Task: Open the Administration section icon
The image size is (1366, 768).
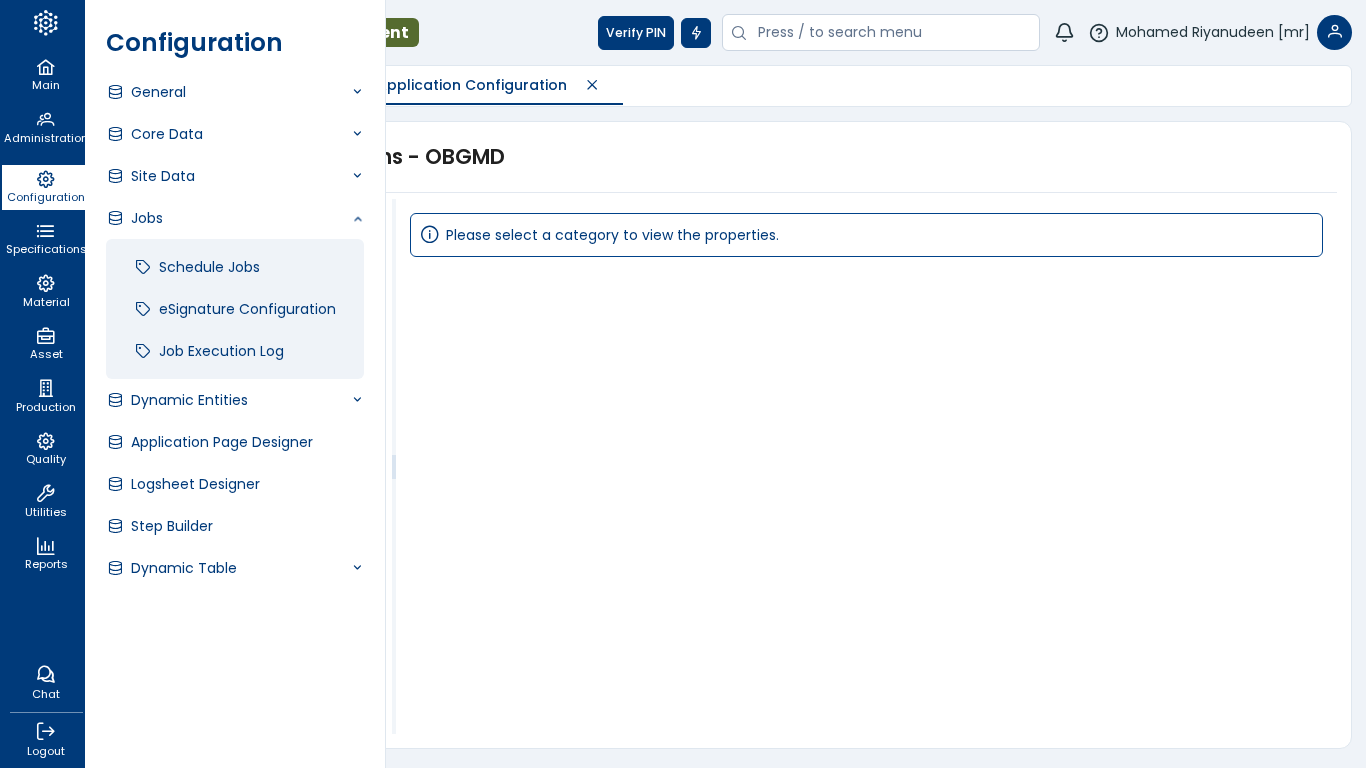Action: pos(45,127)
